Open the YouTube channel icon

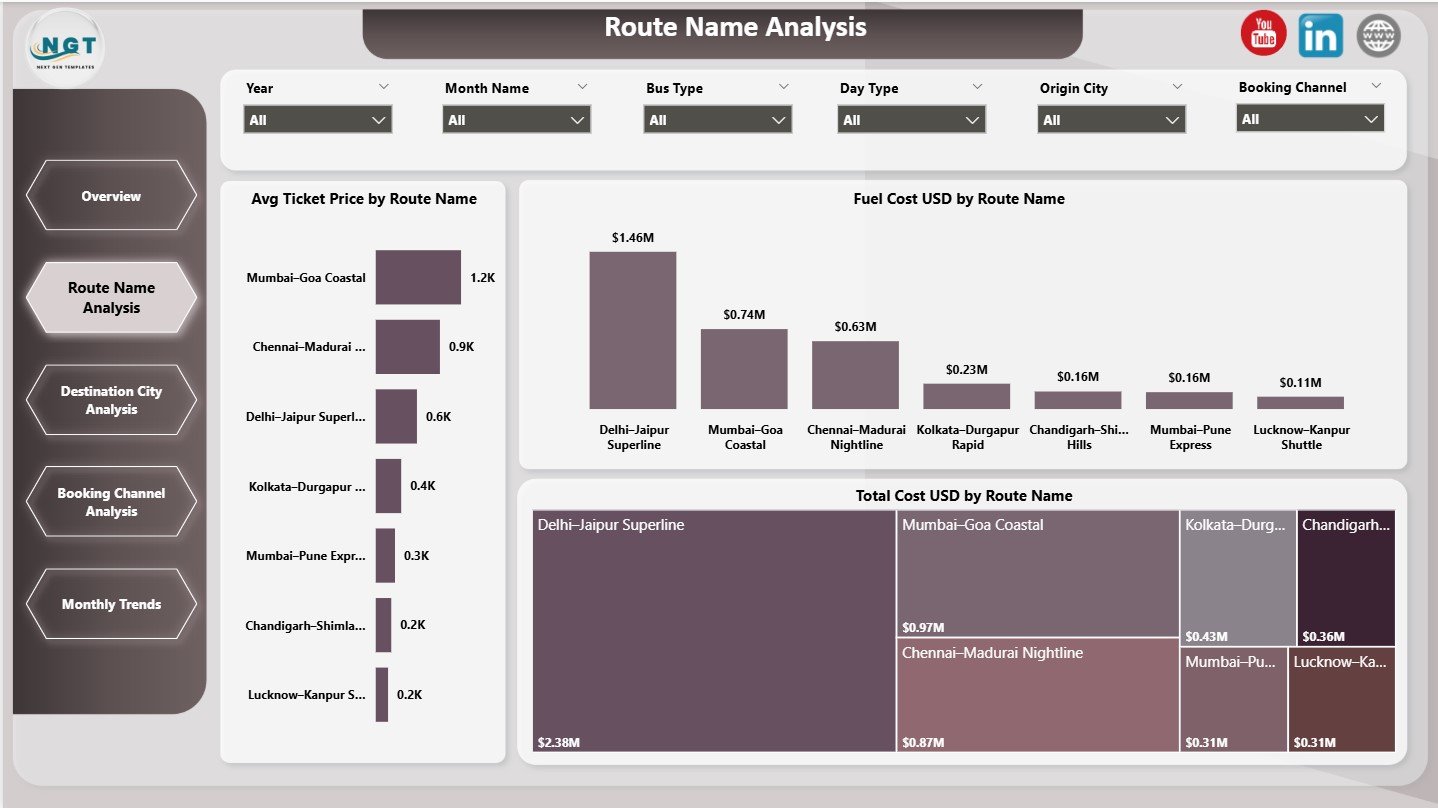click(x=1262, y=33)
